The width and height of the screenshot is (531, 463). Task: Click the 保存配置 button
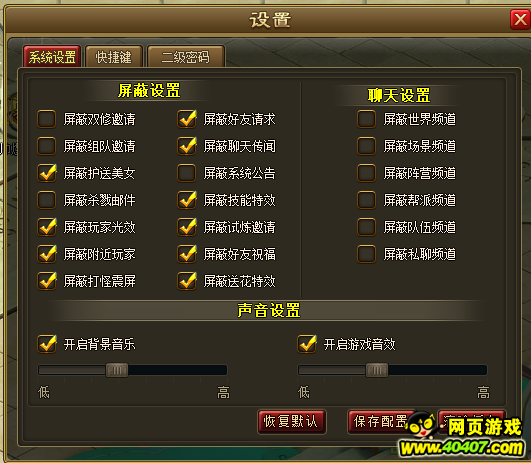[381, 422]
